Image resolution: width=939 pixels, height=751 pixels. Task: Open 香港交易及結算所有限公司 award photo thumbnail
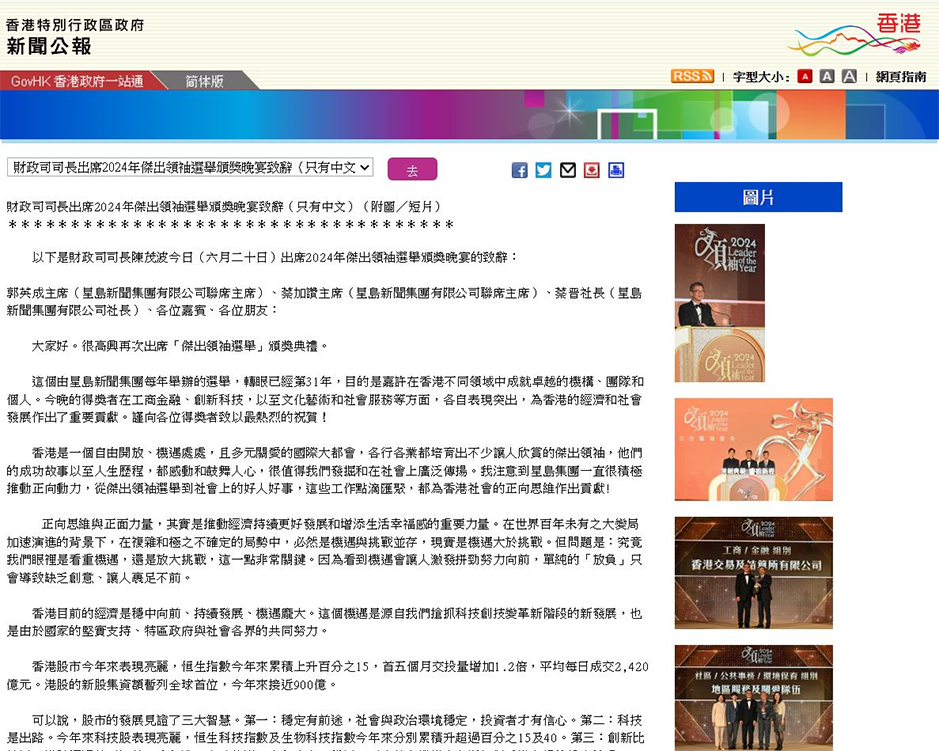pos(753,572)
